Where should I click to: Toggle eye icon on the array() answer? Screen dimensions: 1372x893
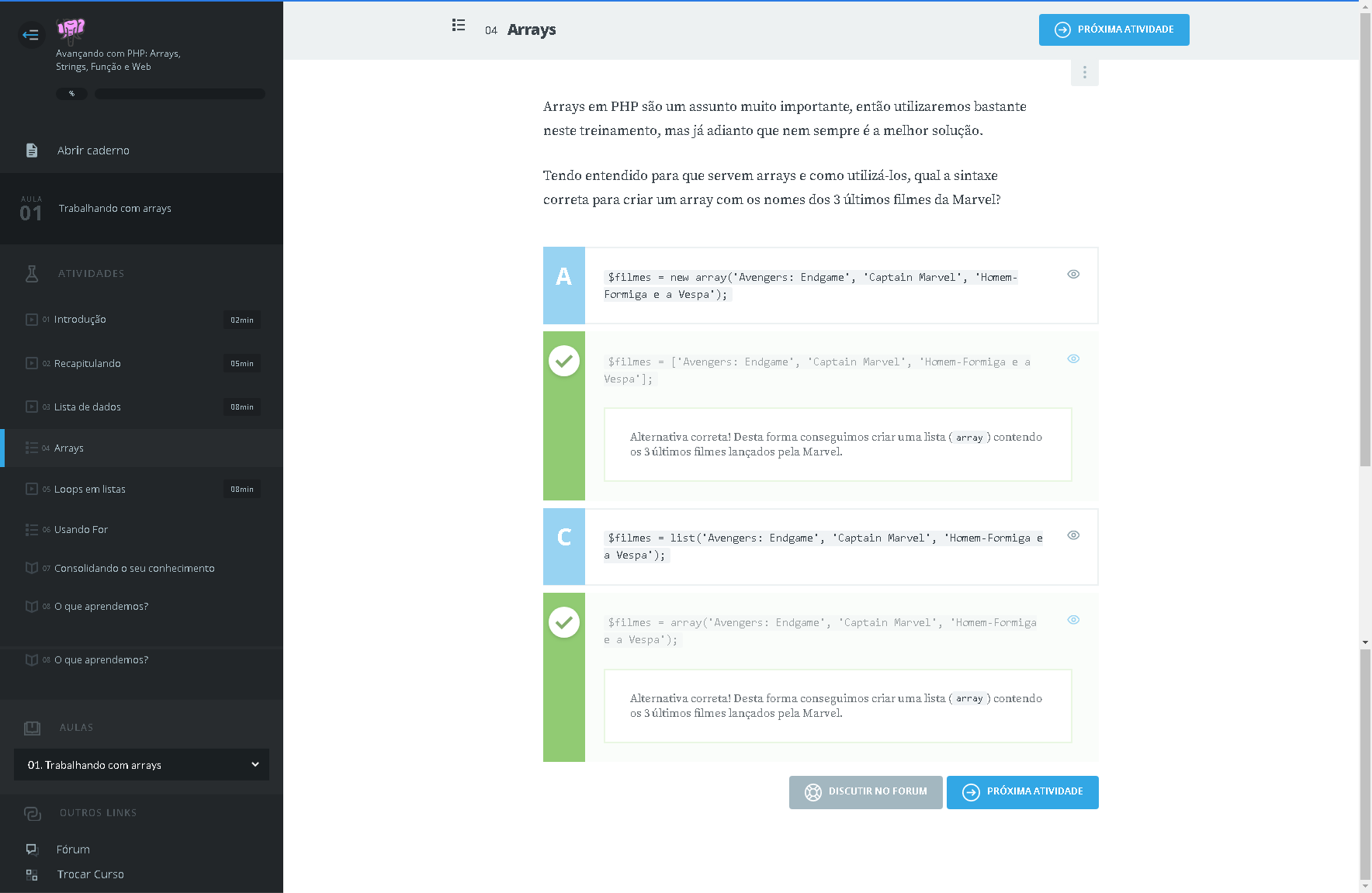pyautogui.click(x=1073, y=620)
